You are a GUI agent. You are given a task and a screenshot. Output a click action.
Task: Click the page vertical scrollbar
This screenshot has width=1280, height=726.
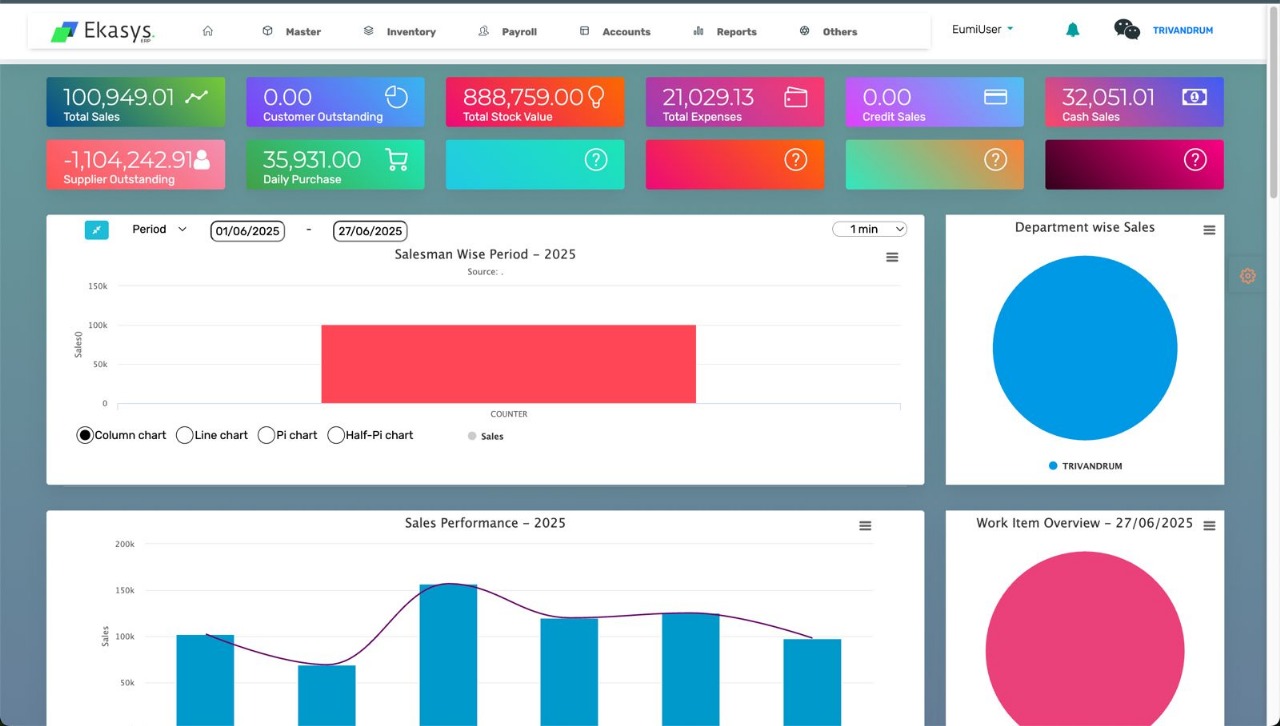1273,100
